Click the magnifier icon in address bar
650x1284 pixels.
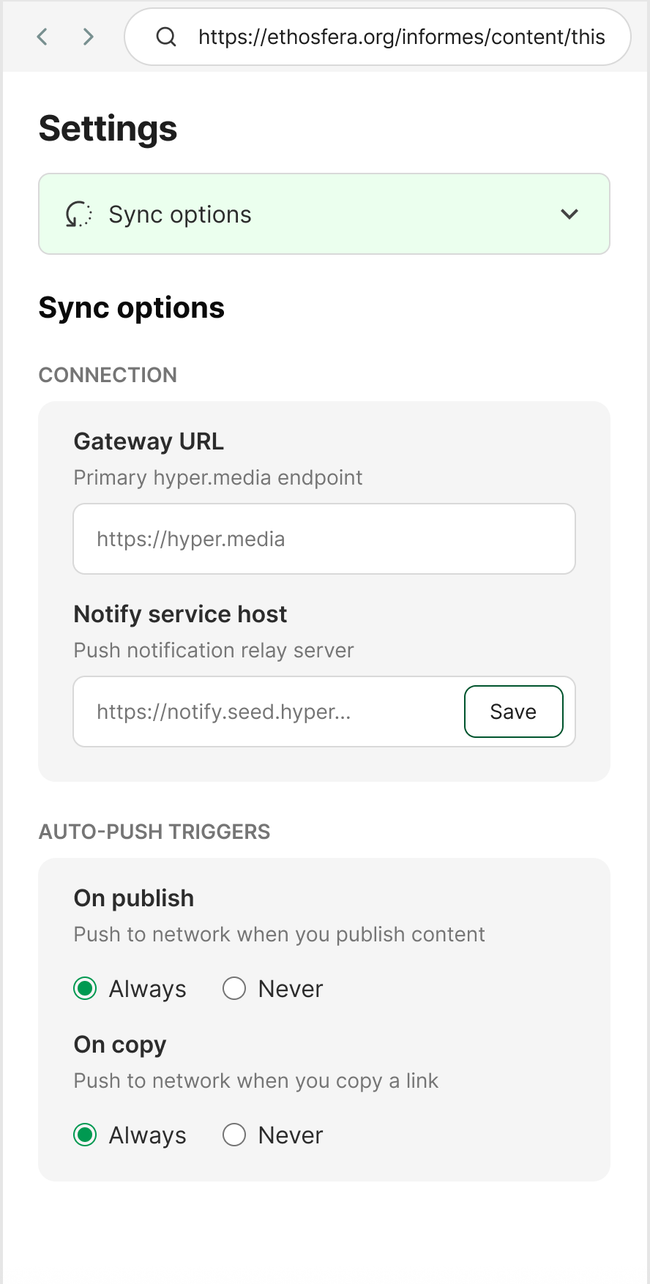click(x=167, y=37)
